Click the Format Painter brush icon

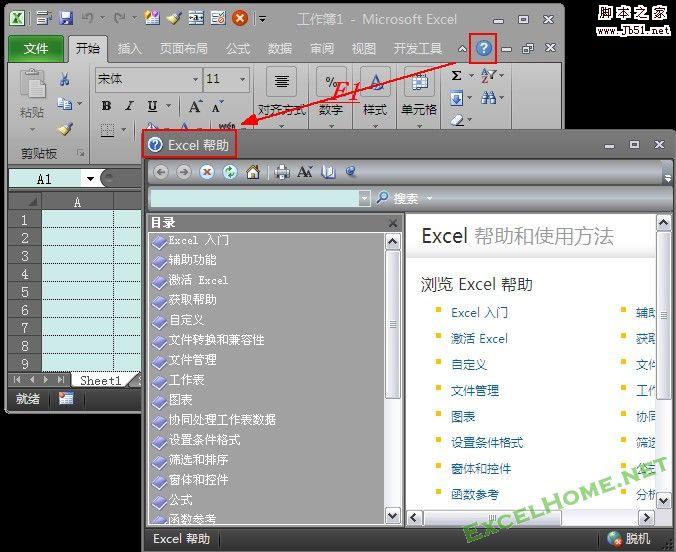(x=65, y=129)
